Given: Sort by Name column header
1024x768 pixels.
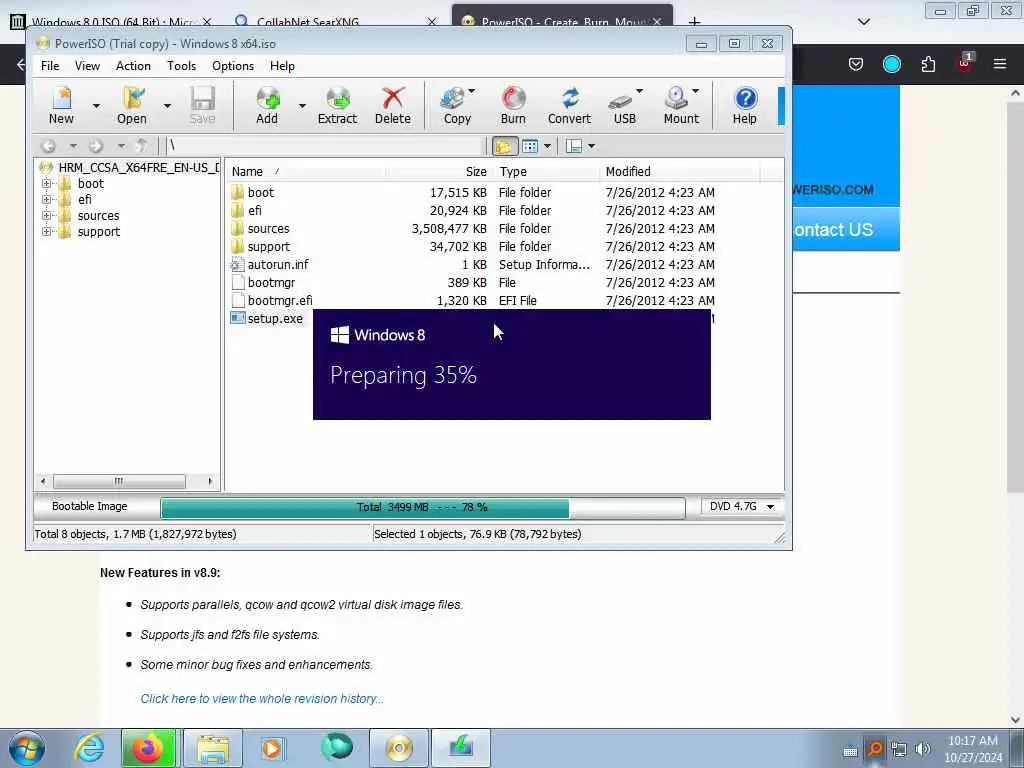Looking at the screenshot, I should coord(306,172).
